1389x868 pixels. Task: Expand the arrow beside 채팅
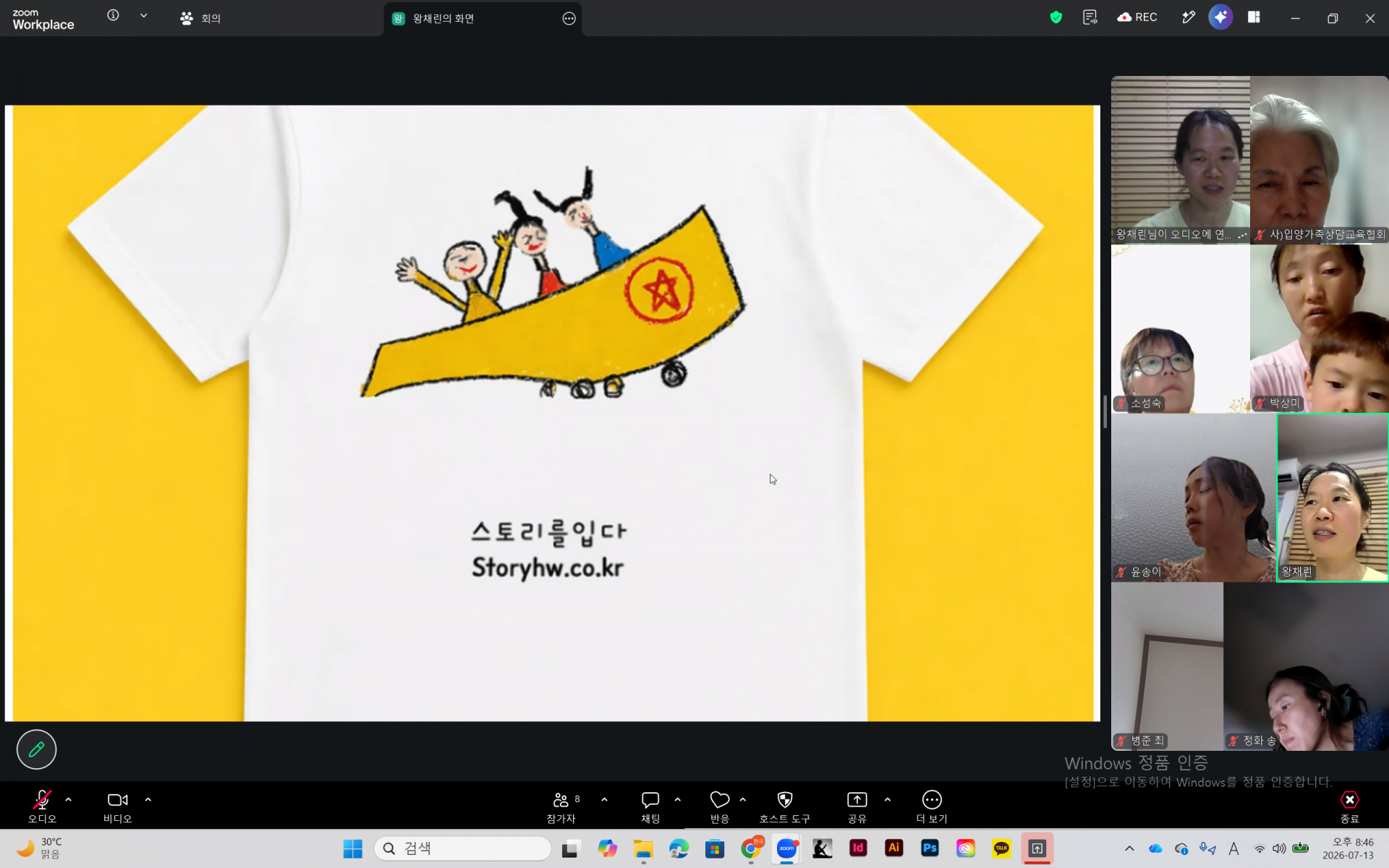678,800
